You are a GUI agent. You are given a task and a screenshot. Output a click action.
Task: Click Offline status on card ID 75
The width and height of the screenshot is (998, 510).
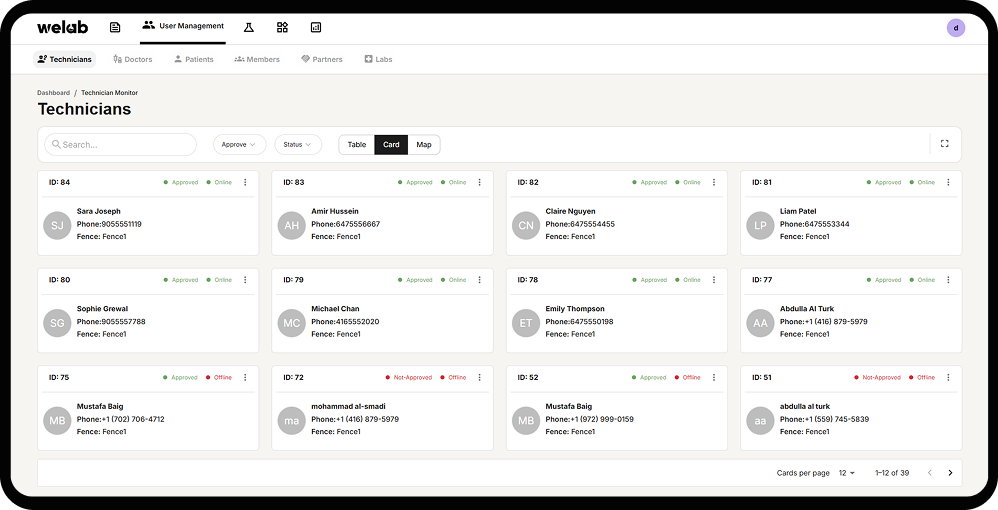click(x=219, y=378)
